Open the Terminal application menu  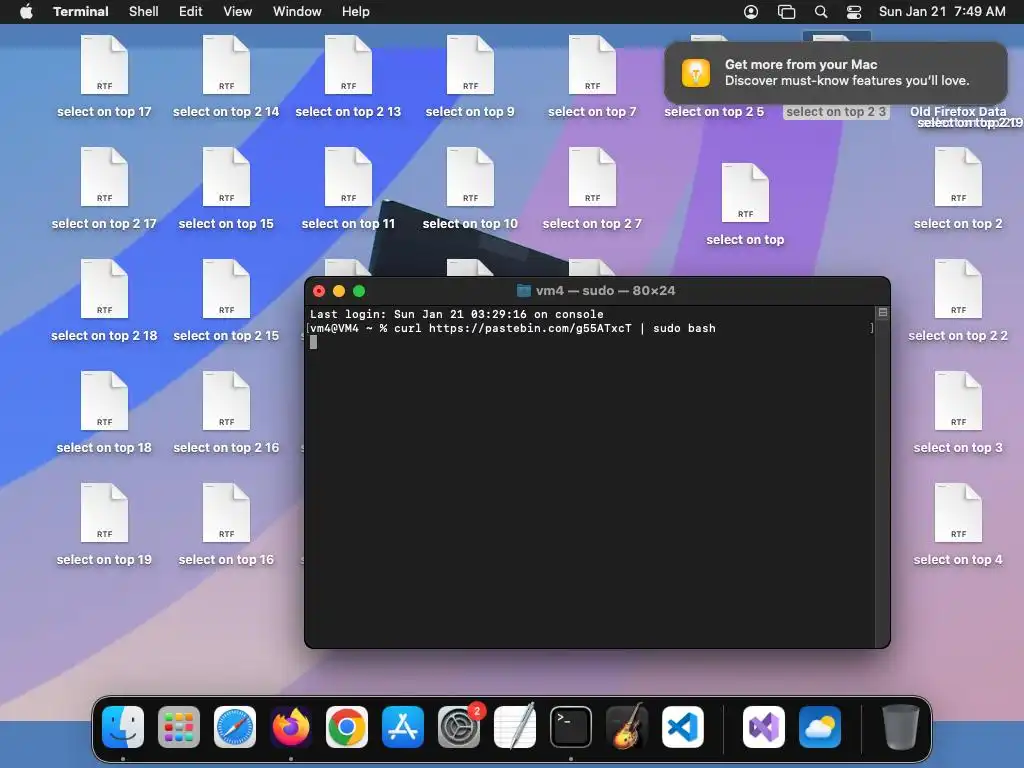point(81,12)
